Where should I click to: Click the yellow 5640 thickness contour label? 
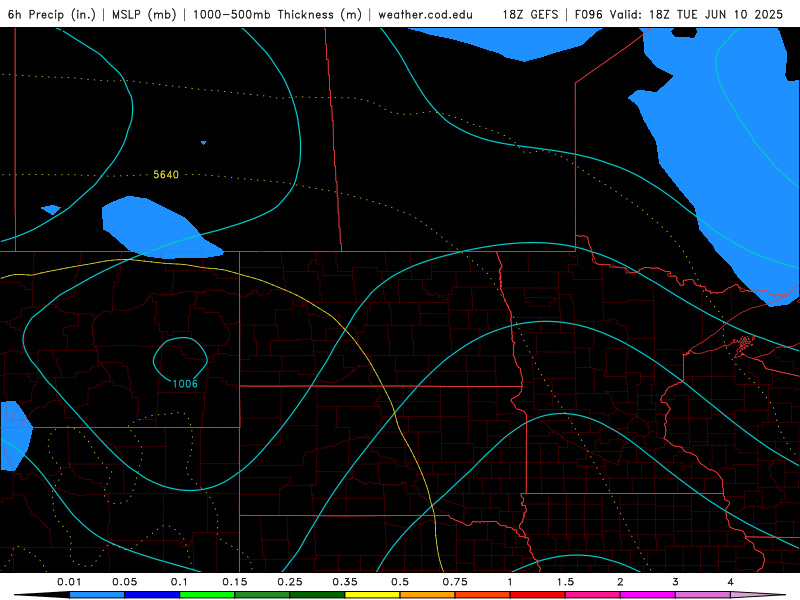(x=166, y=174)
